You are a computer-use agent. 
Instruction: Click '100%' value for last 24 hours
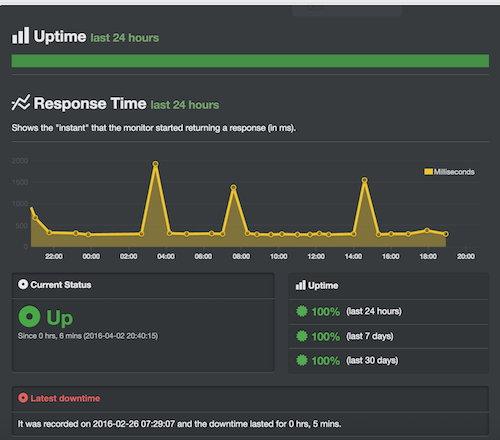[326, 312]
